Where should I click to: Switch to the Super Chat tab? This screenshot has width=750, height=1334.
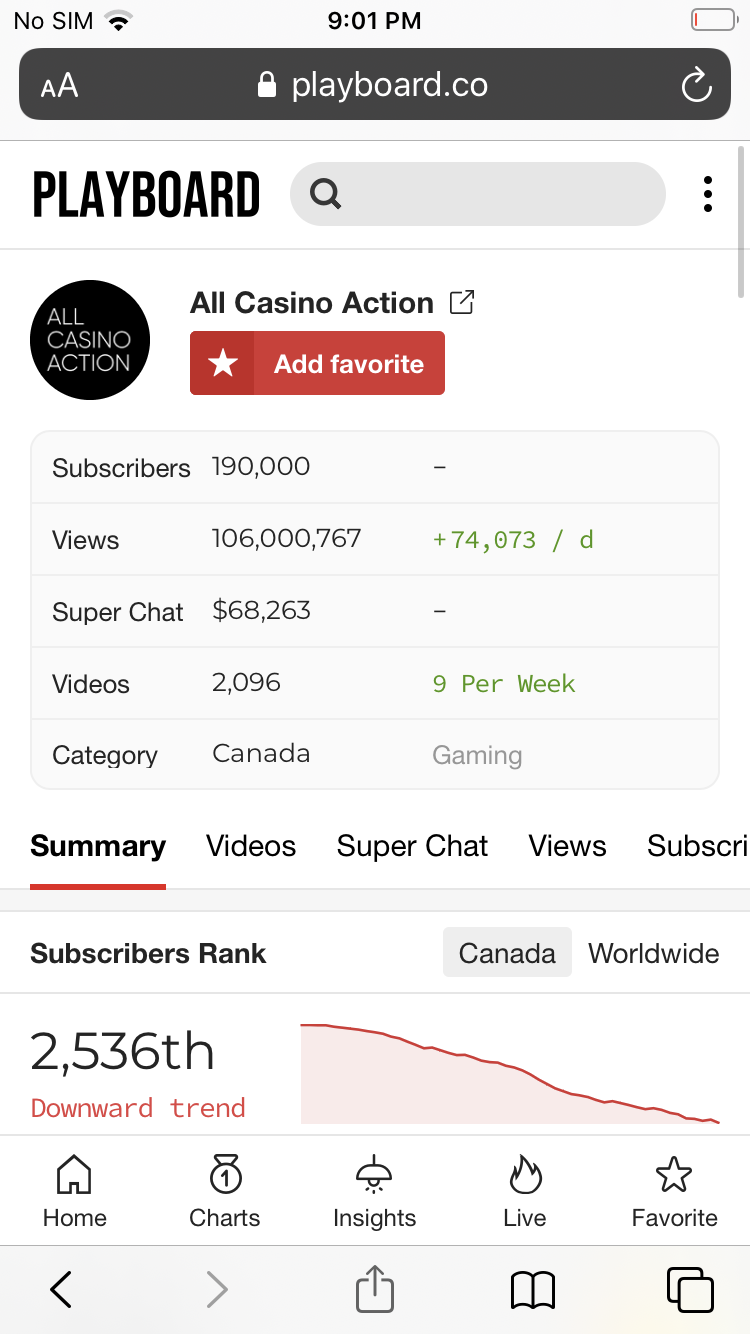[412, 846]
